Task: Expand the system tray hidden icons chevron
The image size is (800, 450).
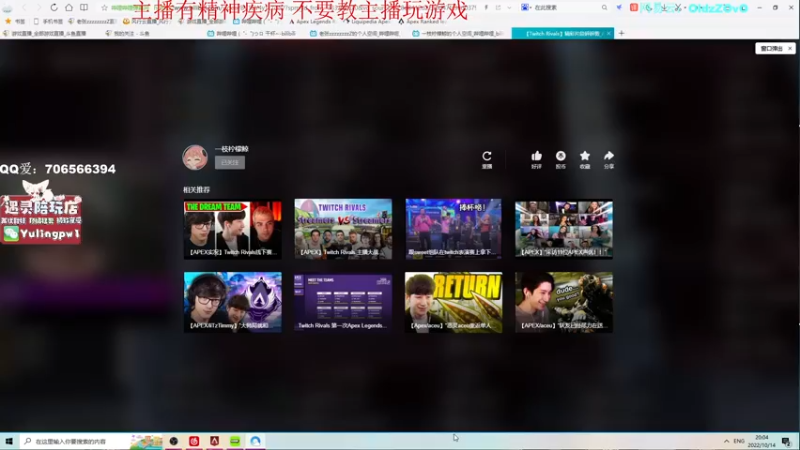Action: (726, 441)
